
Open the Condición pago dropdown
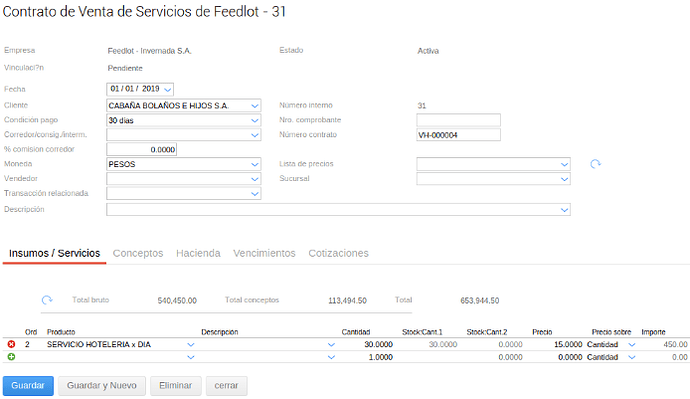coord(255,121)
